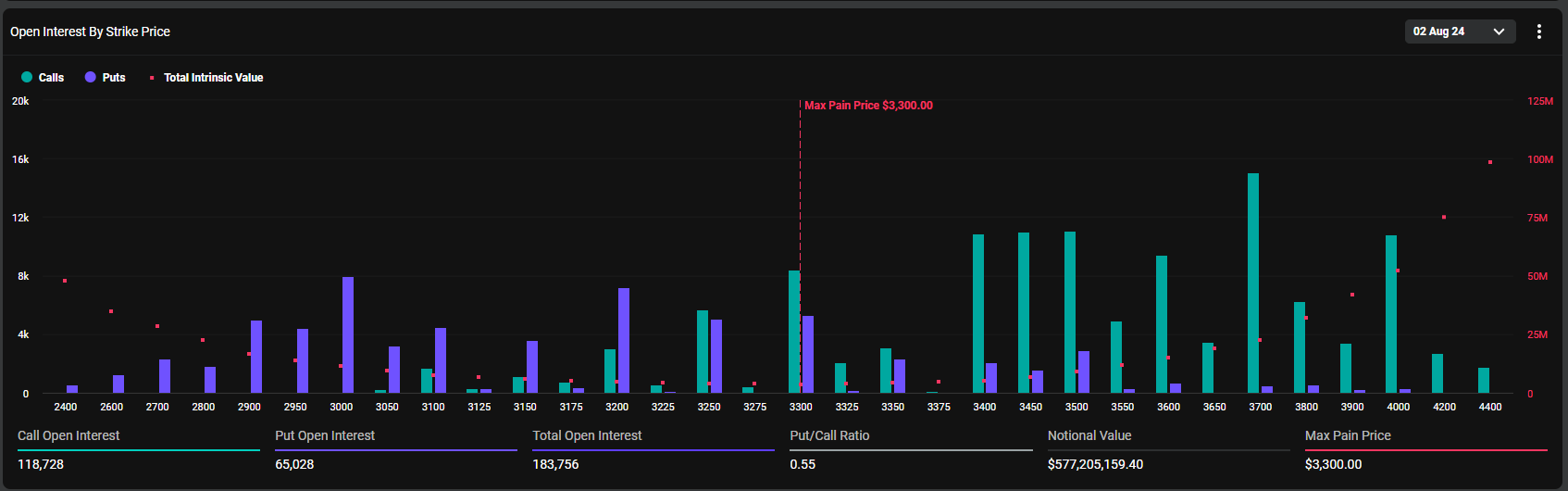
Task: Expand the date selector chevron arrow
Action: [x=1499, y=31]
